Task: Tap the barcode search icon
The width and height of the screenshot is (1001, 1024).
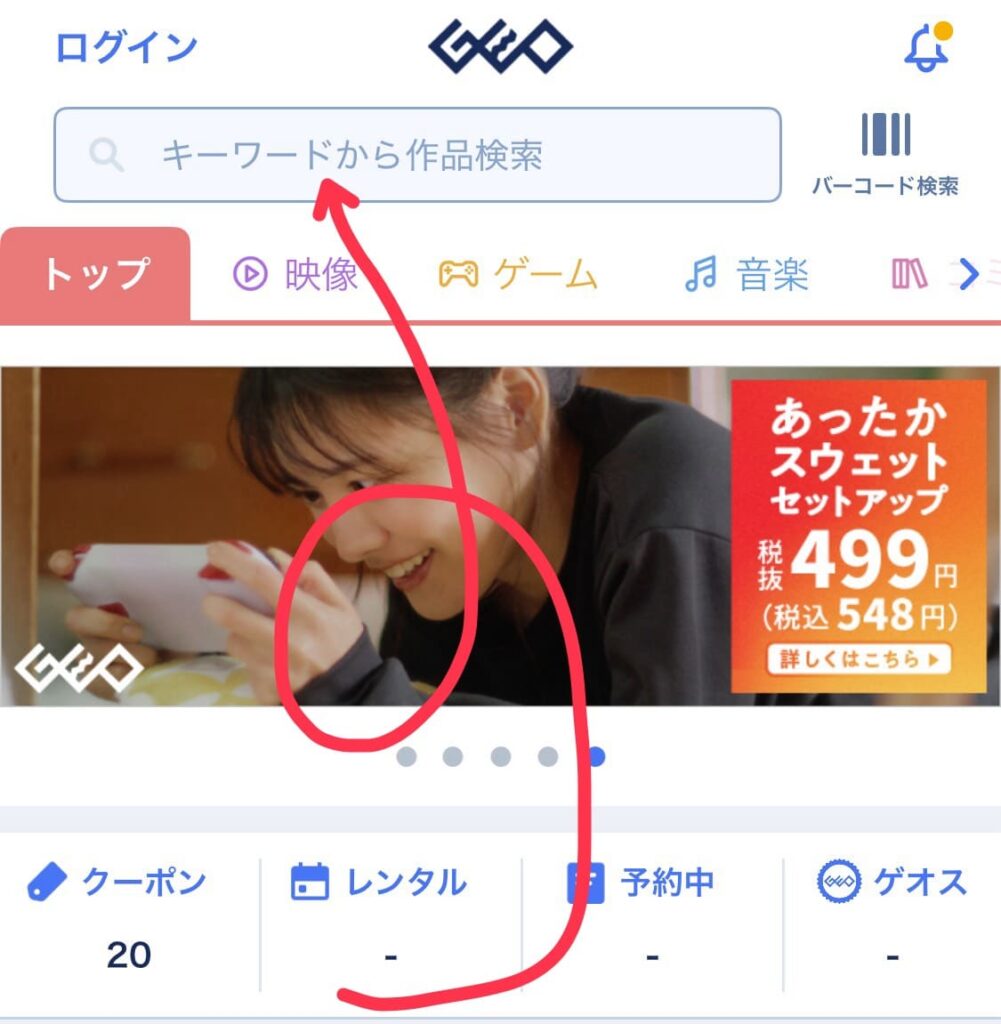Action: [885, 135]
